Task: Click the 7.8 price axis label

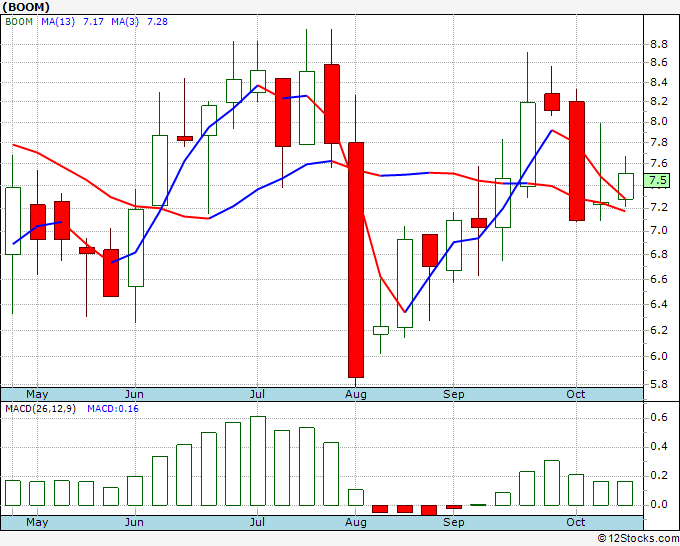Action: (x=658, y=143)
